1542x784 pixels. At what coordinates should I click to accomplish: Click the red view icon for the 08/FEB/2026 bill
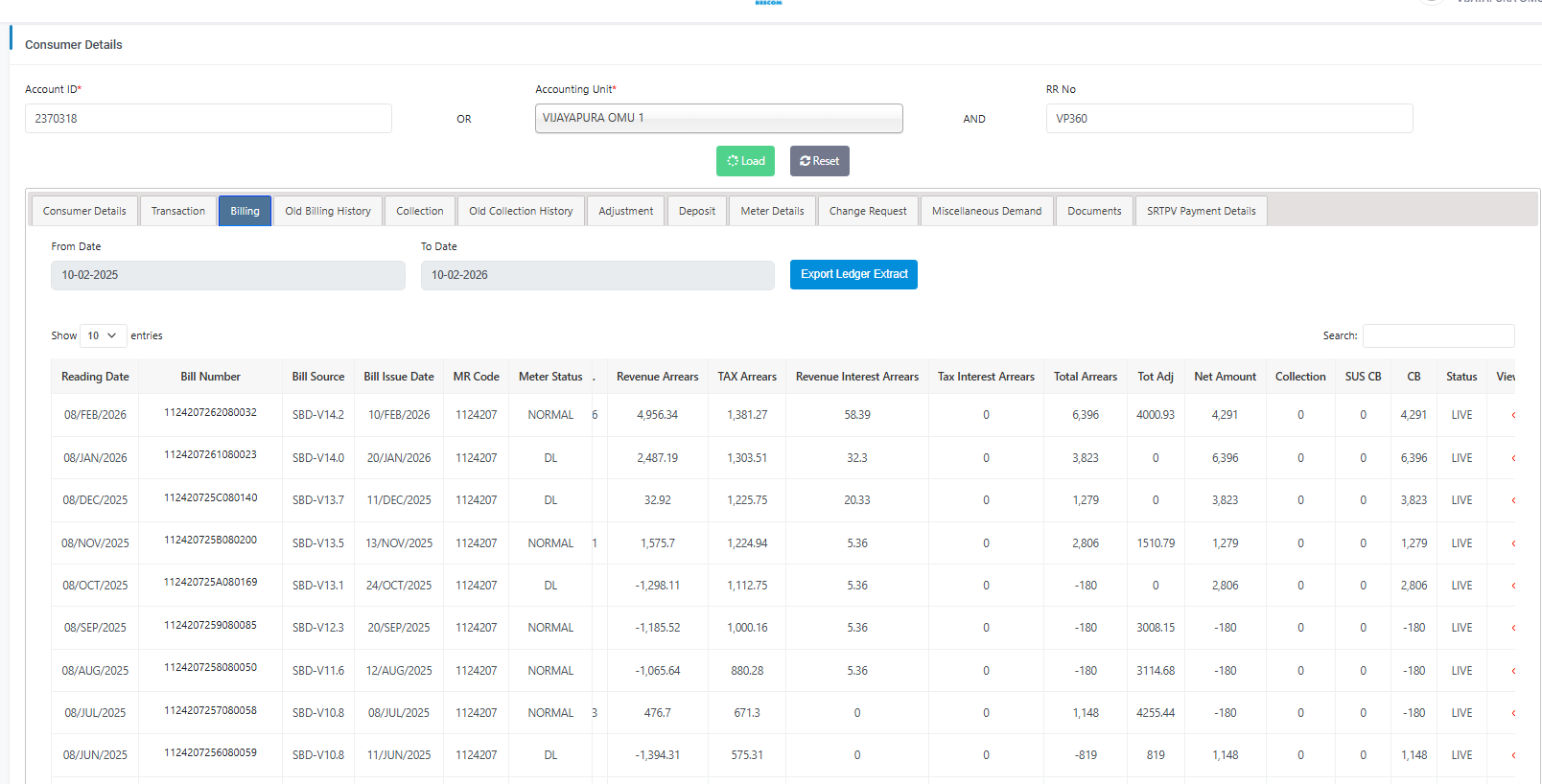click(x=1512, y=415)
